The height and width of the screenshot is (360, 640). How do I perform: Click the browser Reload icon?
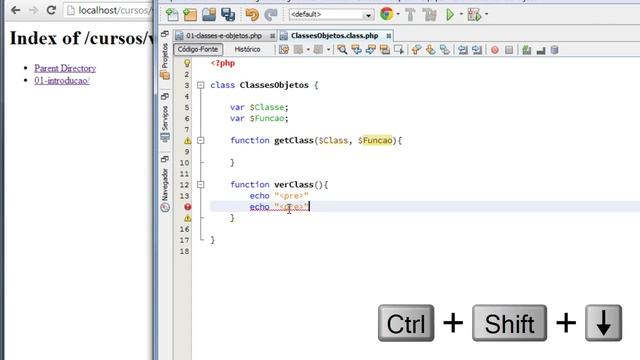pyautogui.click(x=51, y=10)
